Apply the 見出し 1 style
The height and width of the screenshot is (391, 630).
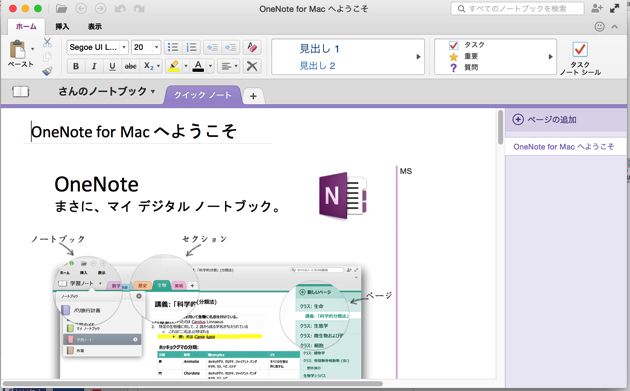[319, 49]
